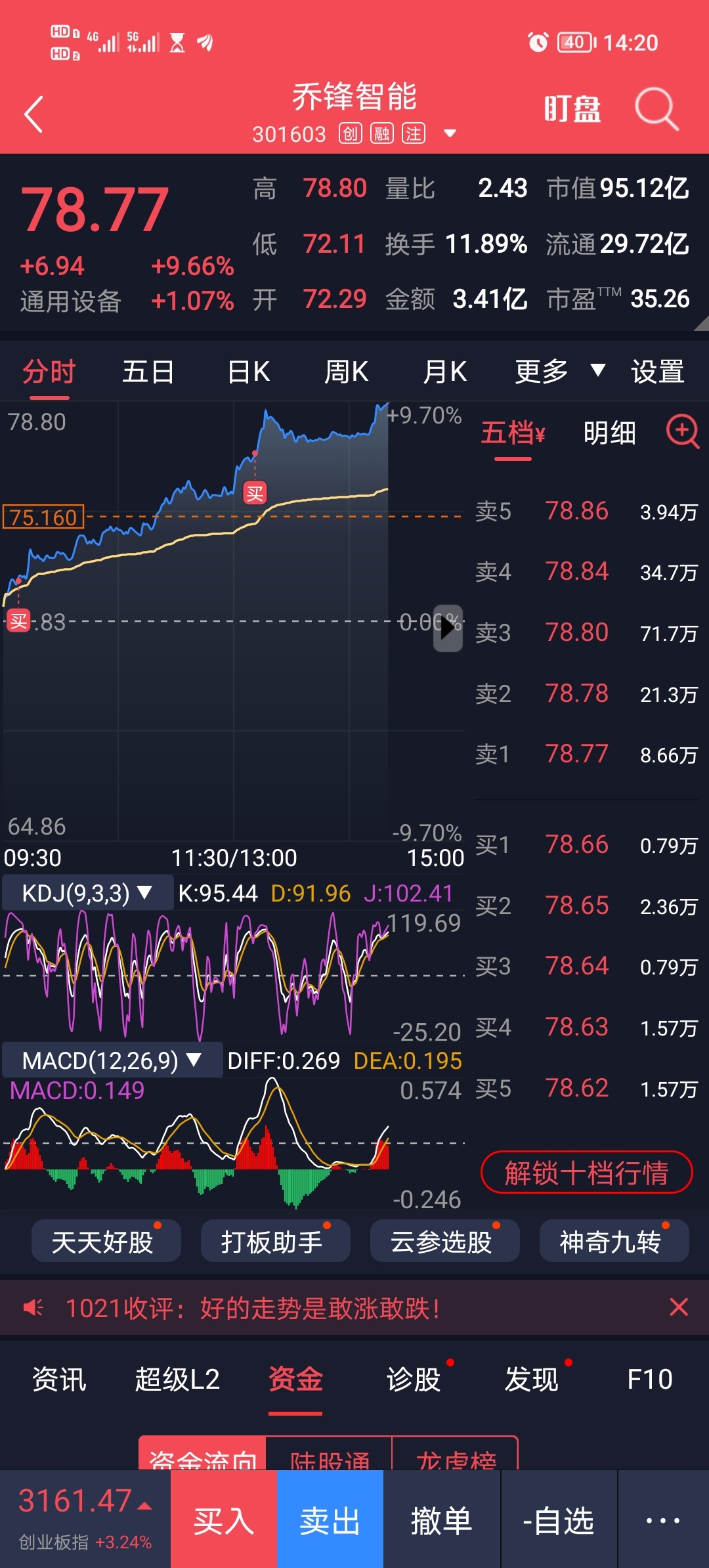Tap the red 买入 buy button

point(224,1519)
